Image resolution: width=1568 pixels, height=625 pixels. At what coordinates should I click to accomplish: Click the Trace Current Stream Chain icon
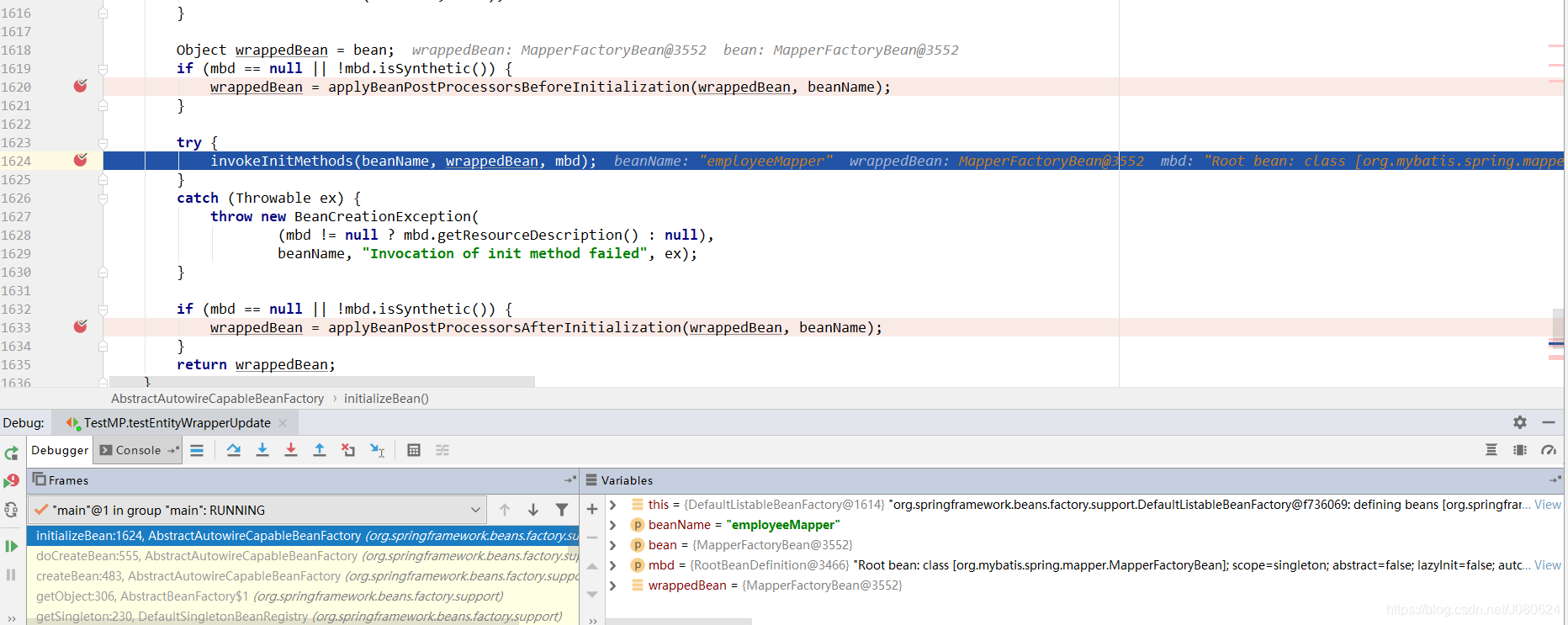pyautogui.click(x=442, y=450)
